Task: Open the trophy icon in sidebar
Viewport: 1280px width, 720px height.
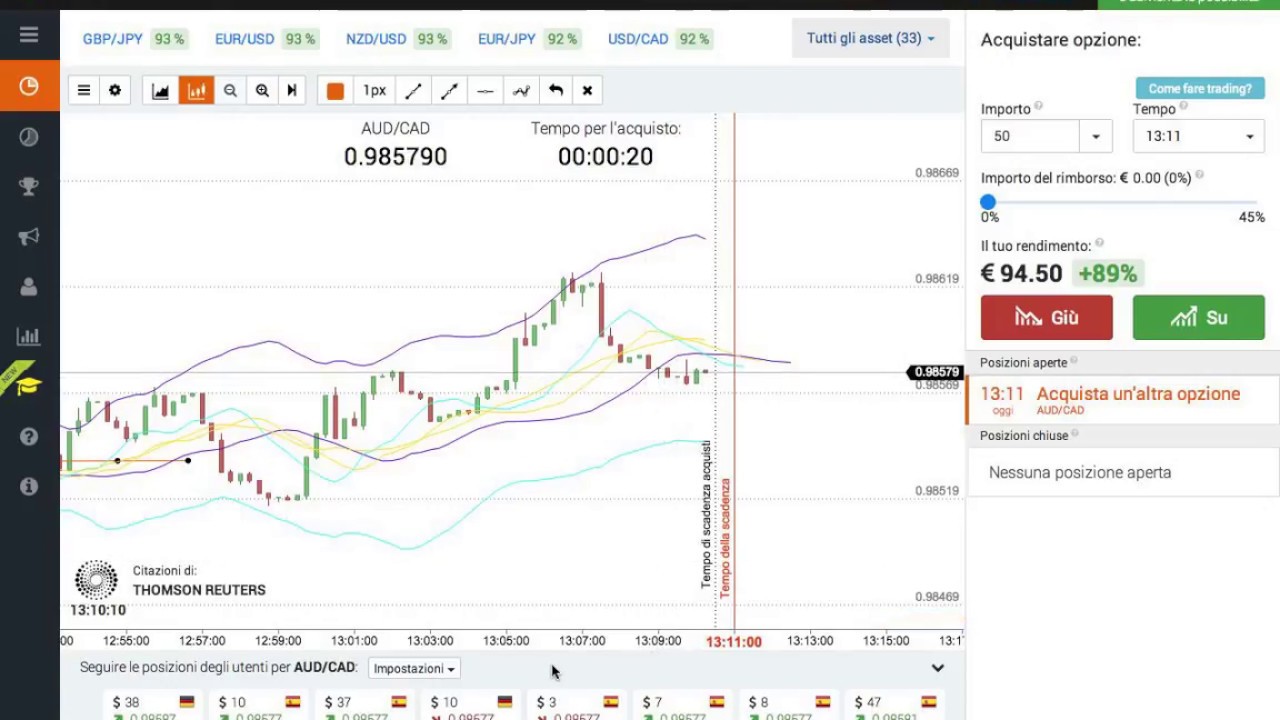Action: tap(29, 186)
